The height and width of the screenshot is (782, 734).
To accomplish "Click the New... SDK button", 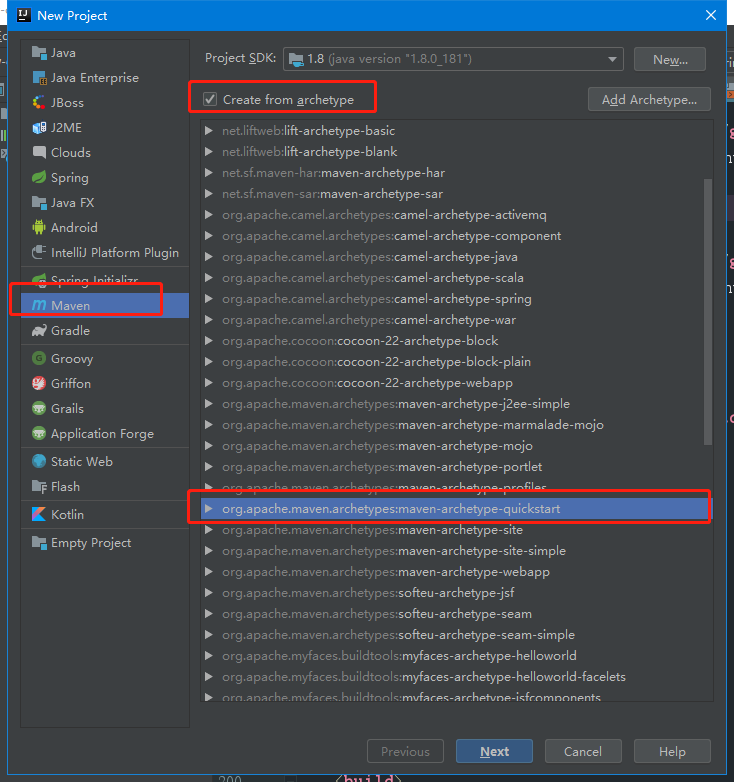I will pos(670,59).
